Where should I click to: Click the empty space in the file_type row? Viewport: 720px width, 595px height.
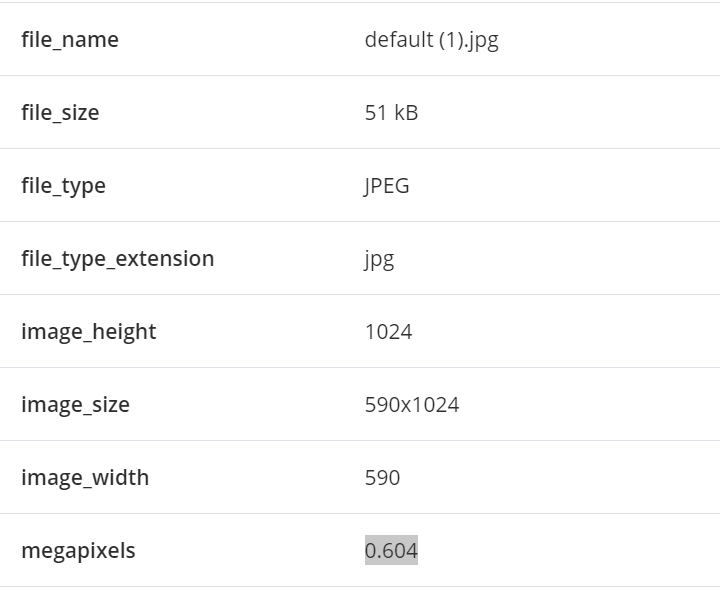[580, 186]
